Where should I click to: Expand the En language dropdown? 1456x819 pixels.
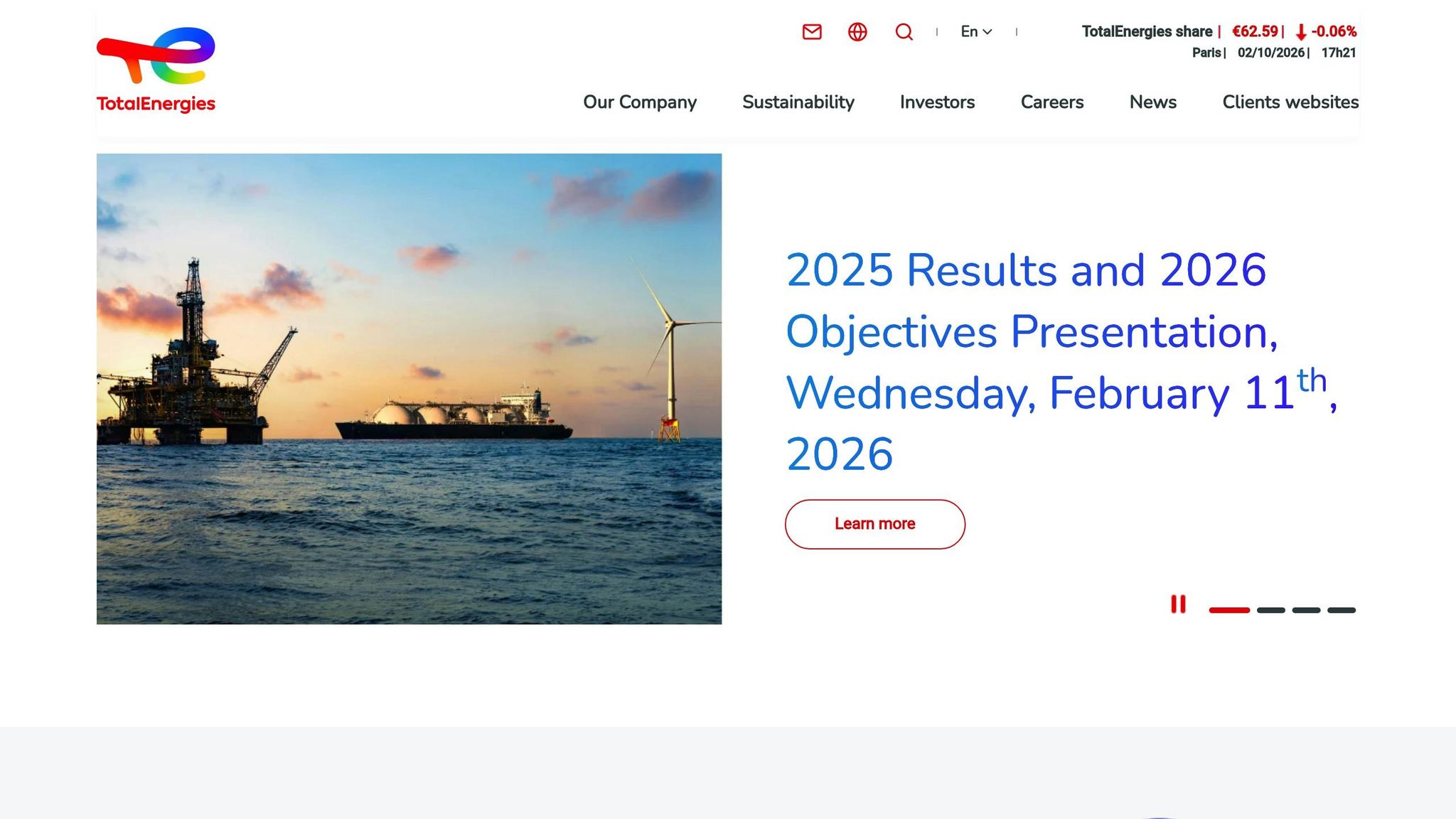click(976, 32)
